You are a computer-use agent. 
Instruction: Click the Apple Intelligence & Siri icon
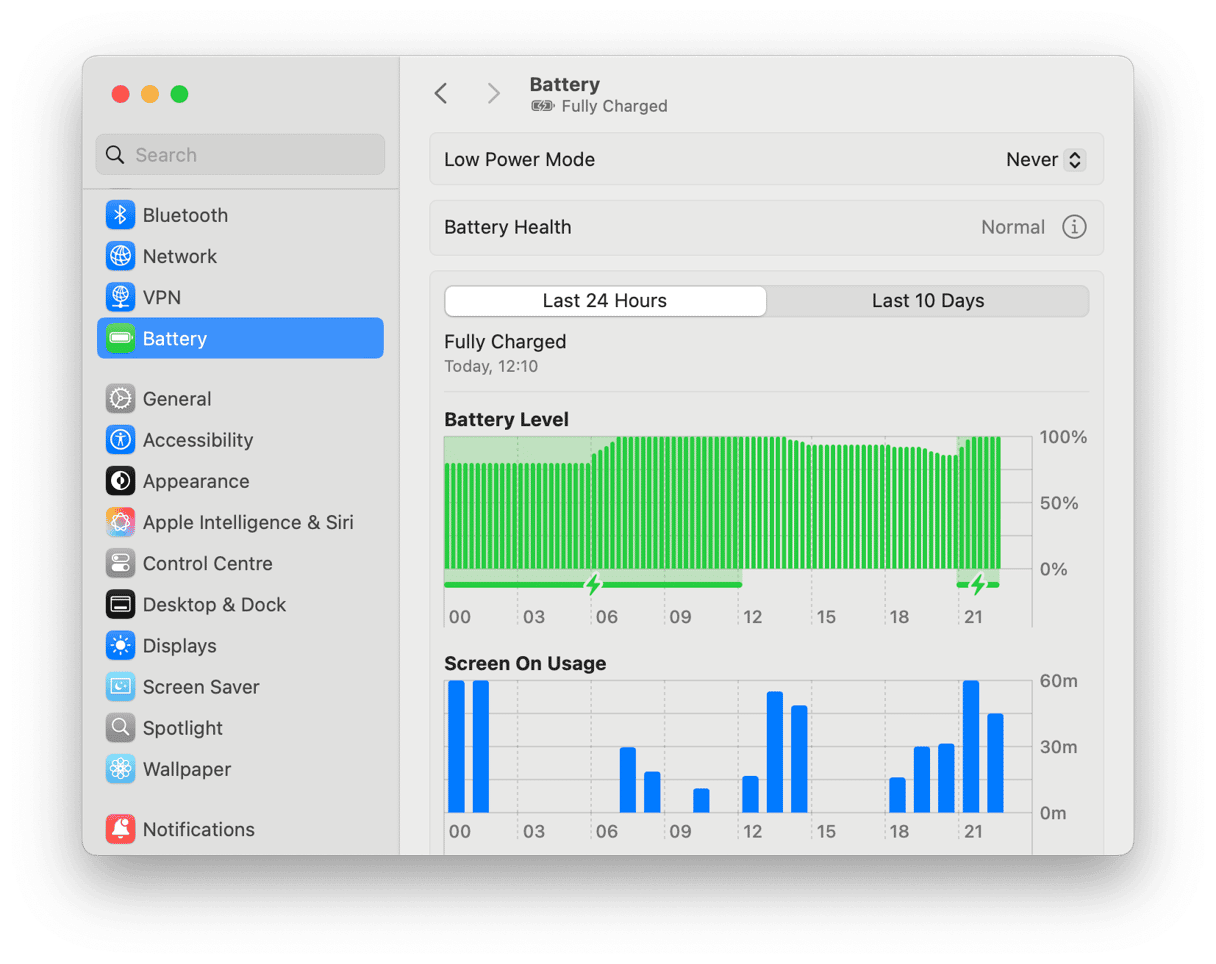pyautogui.click(x=121, y=522)
